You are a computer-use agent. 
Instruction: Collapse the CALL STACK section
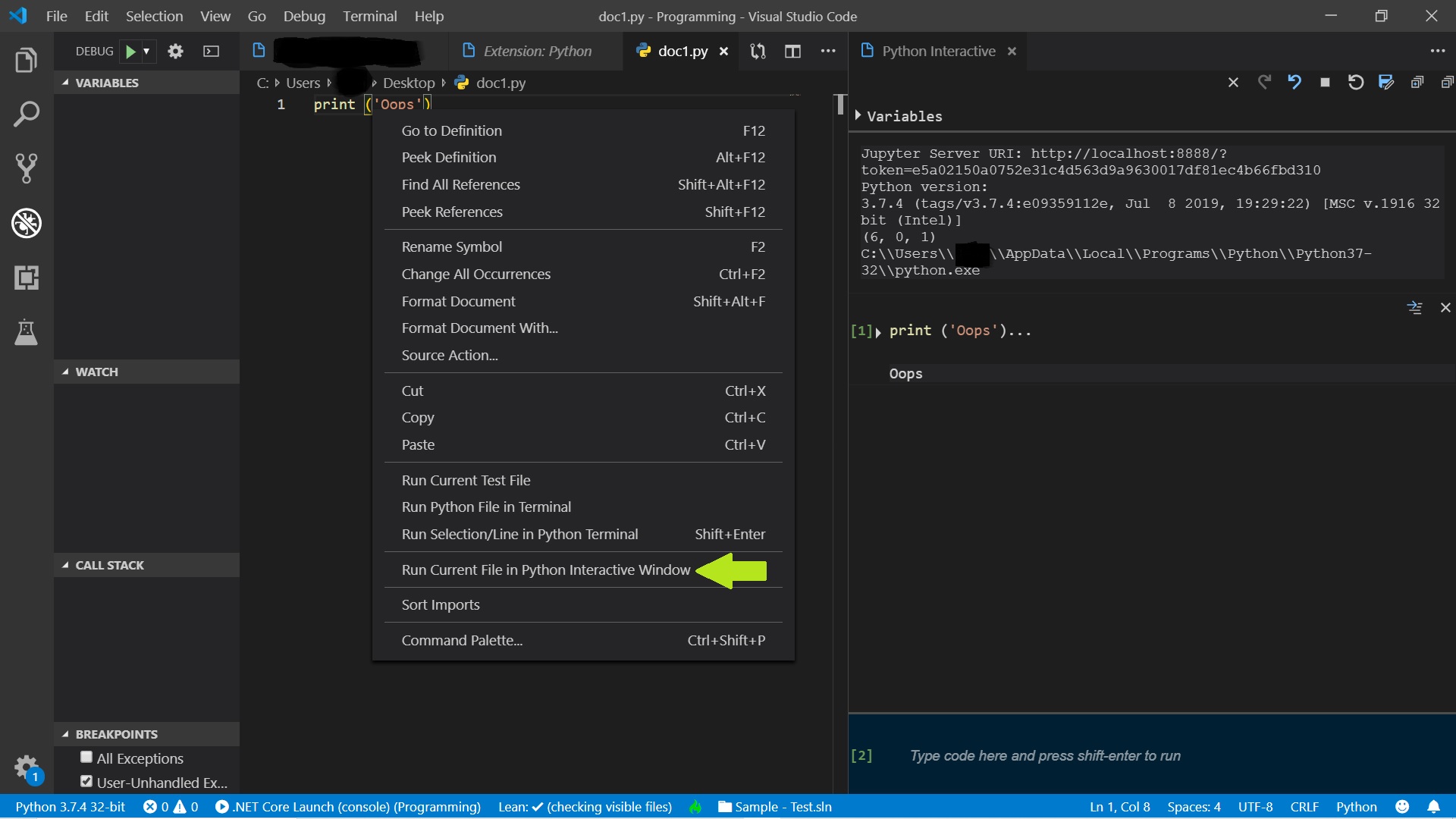point(146,565)
